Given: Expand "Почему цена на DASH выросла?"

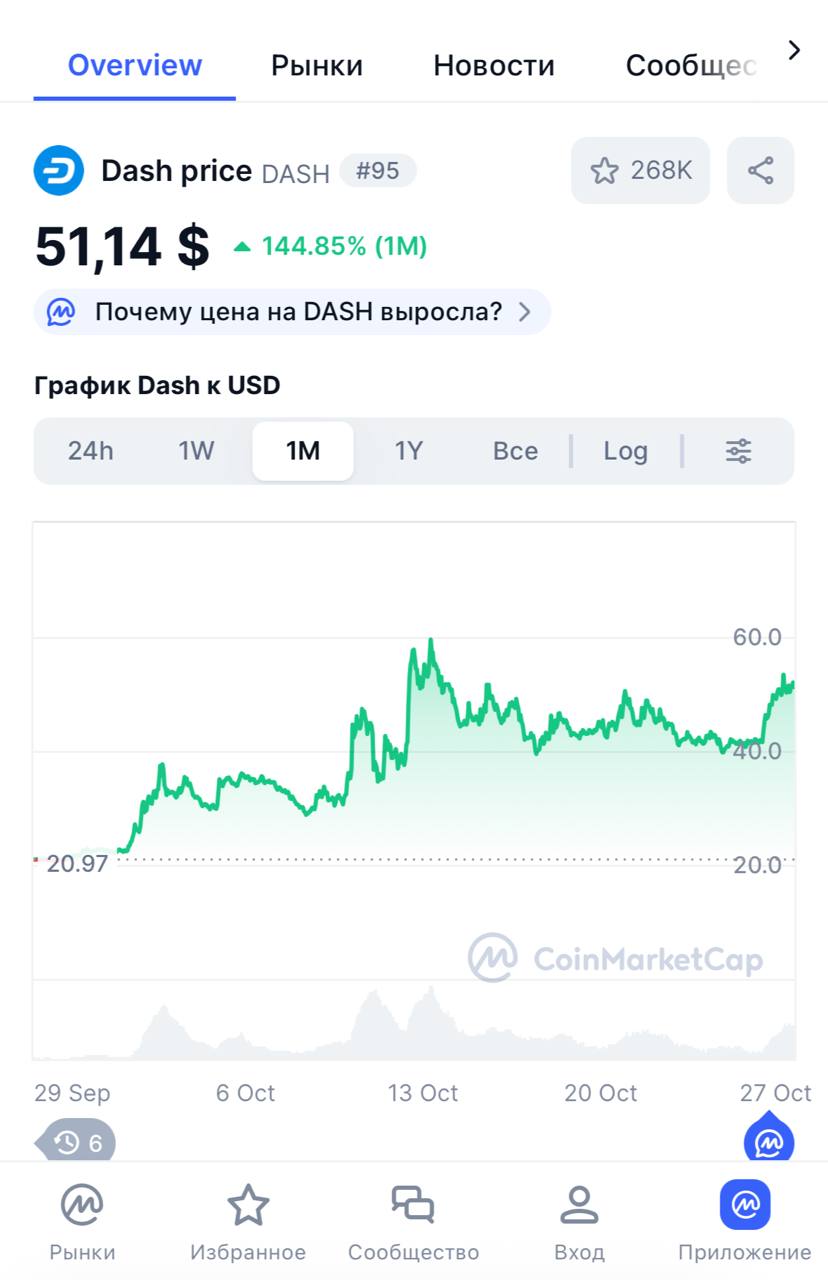Looking at the screenshot, I should coord(292,312).
